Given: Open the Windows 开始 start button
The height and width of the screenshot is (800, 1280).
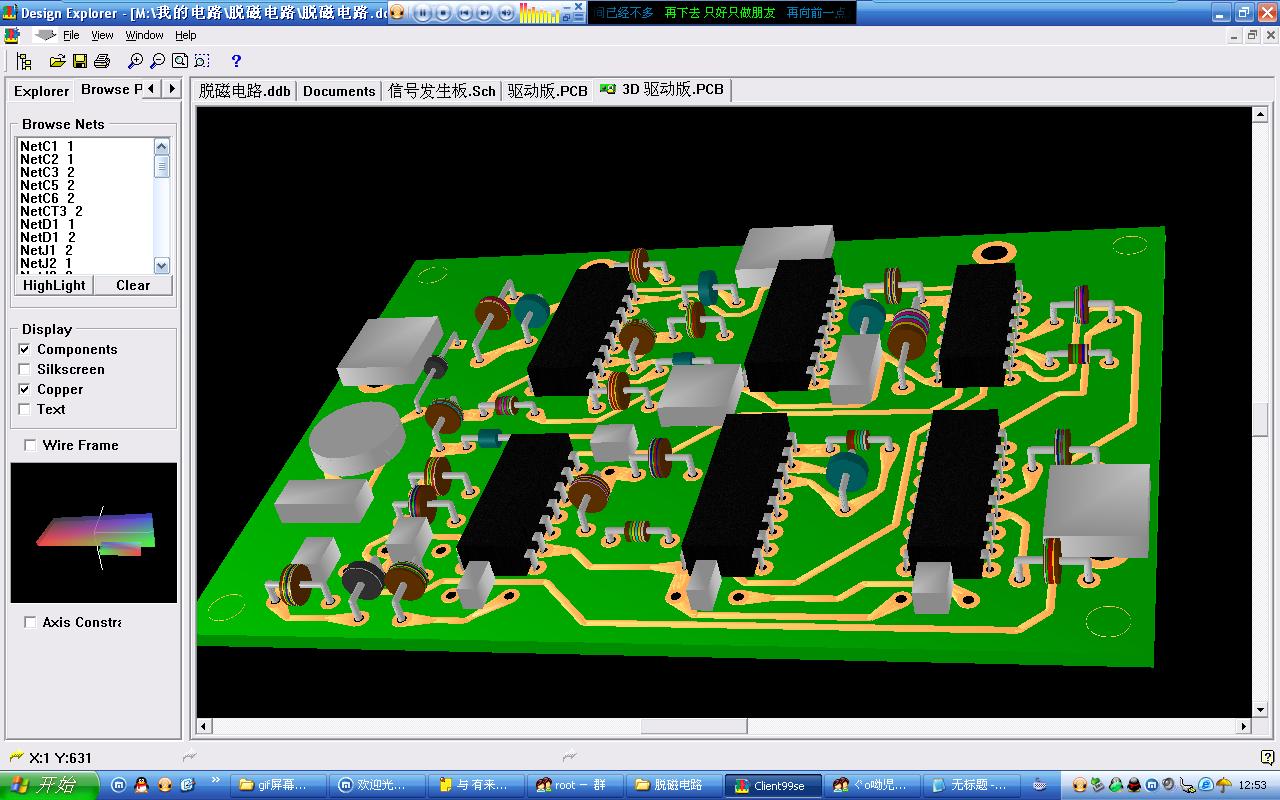Looking at the screenshot, I should click(50, 785).
